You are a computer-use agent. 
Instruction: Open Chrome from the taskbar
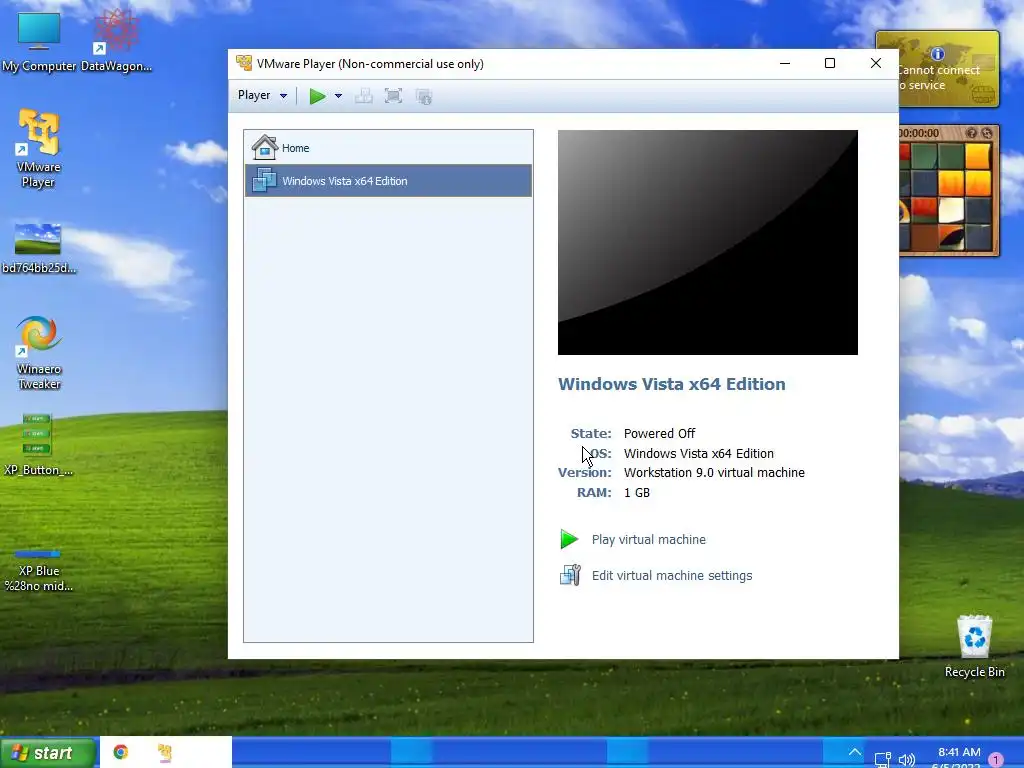coord(121,752)
